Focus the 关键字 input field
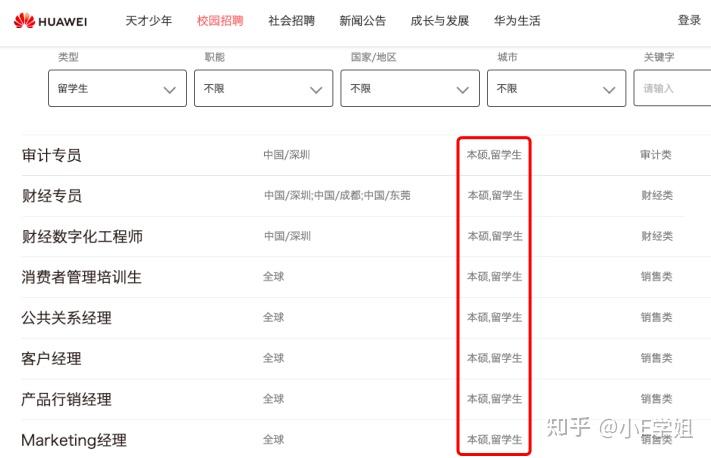The image size is (711, 458). click(672, 88)
